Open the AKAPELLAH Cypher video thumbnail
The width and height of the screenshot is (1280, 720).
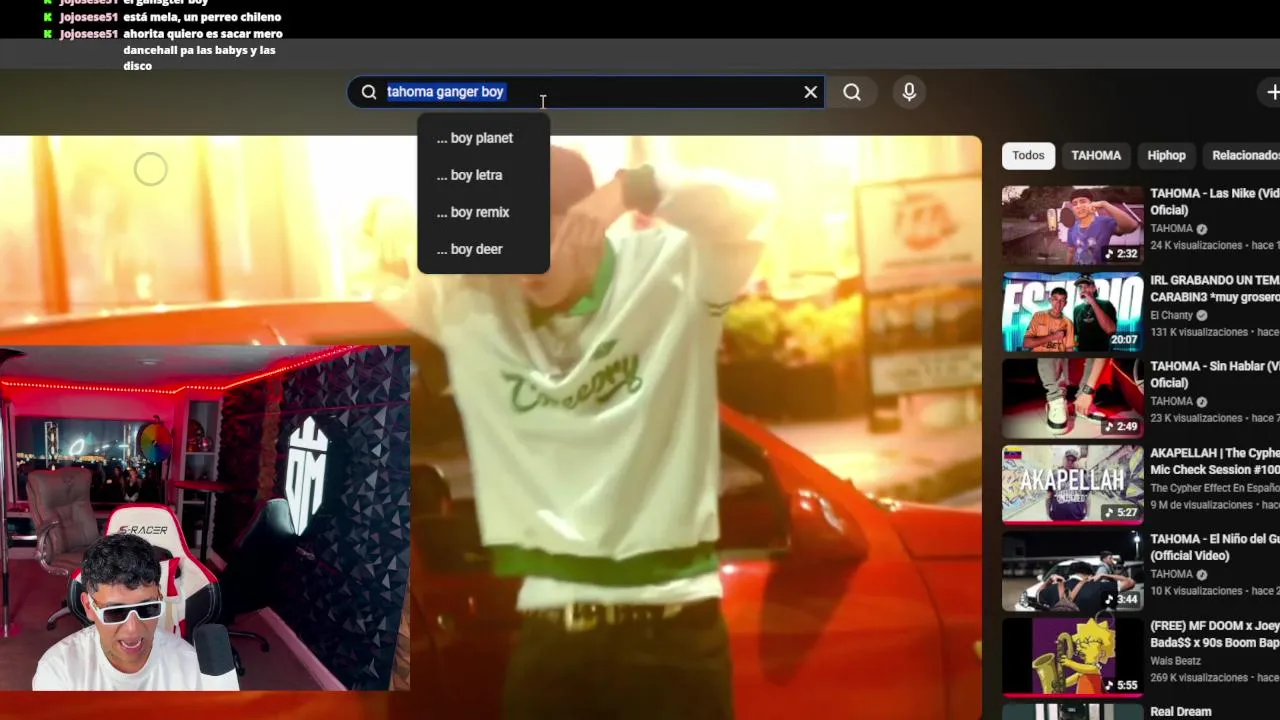tap(1072, 484)
